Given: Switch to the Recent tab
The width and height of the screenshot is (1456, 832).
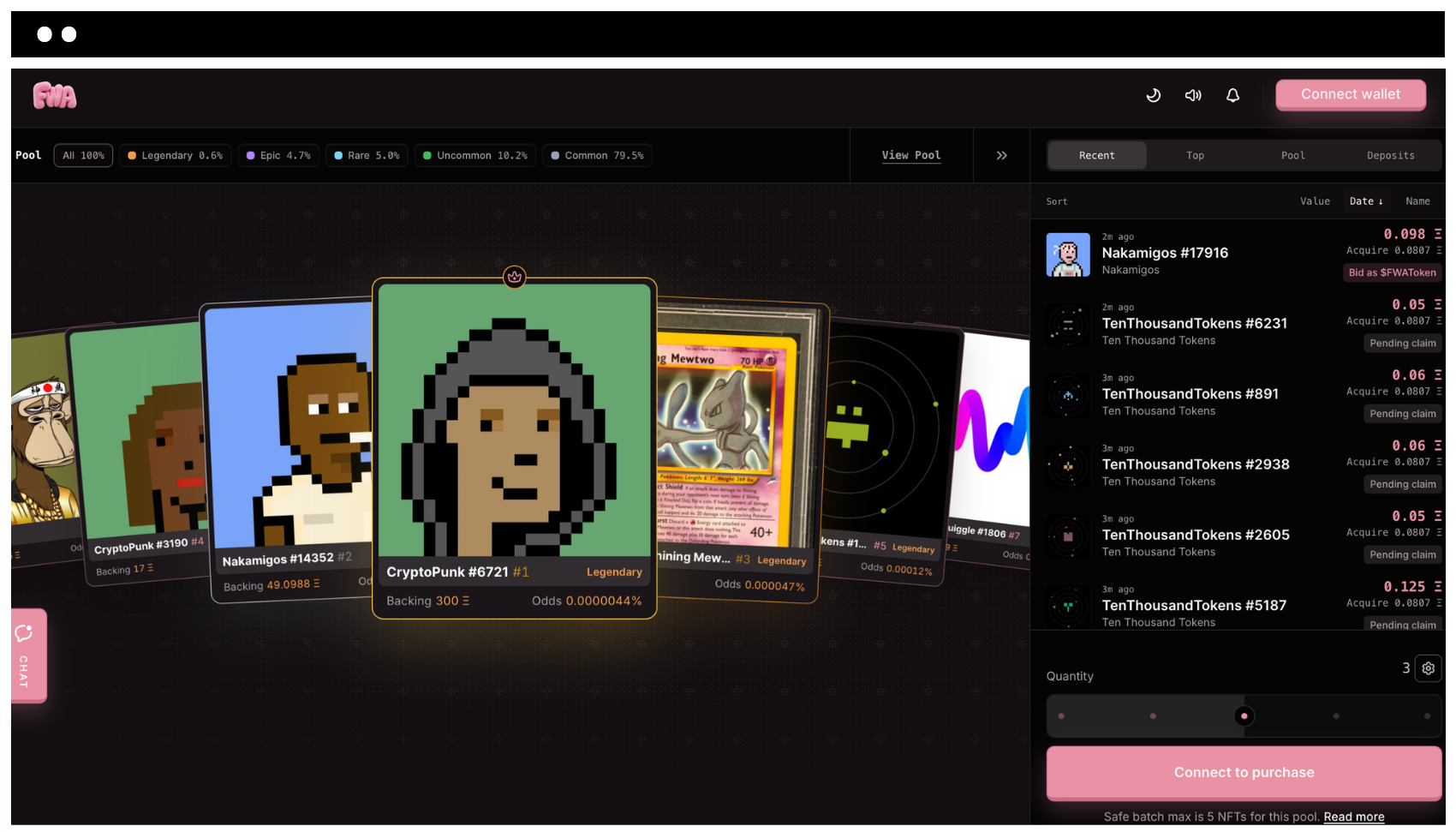Looking at the screenshot, I should (x=1096, y=155).
